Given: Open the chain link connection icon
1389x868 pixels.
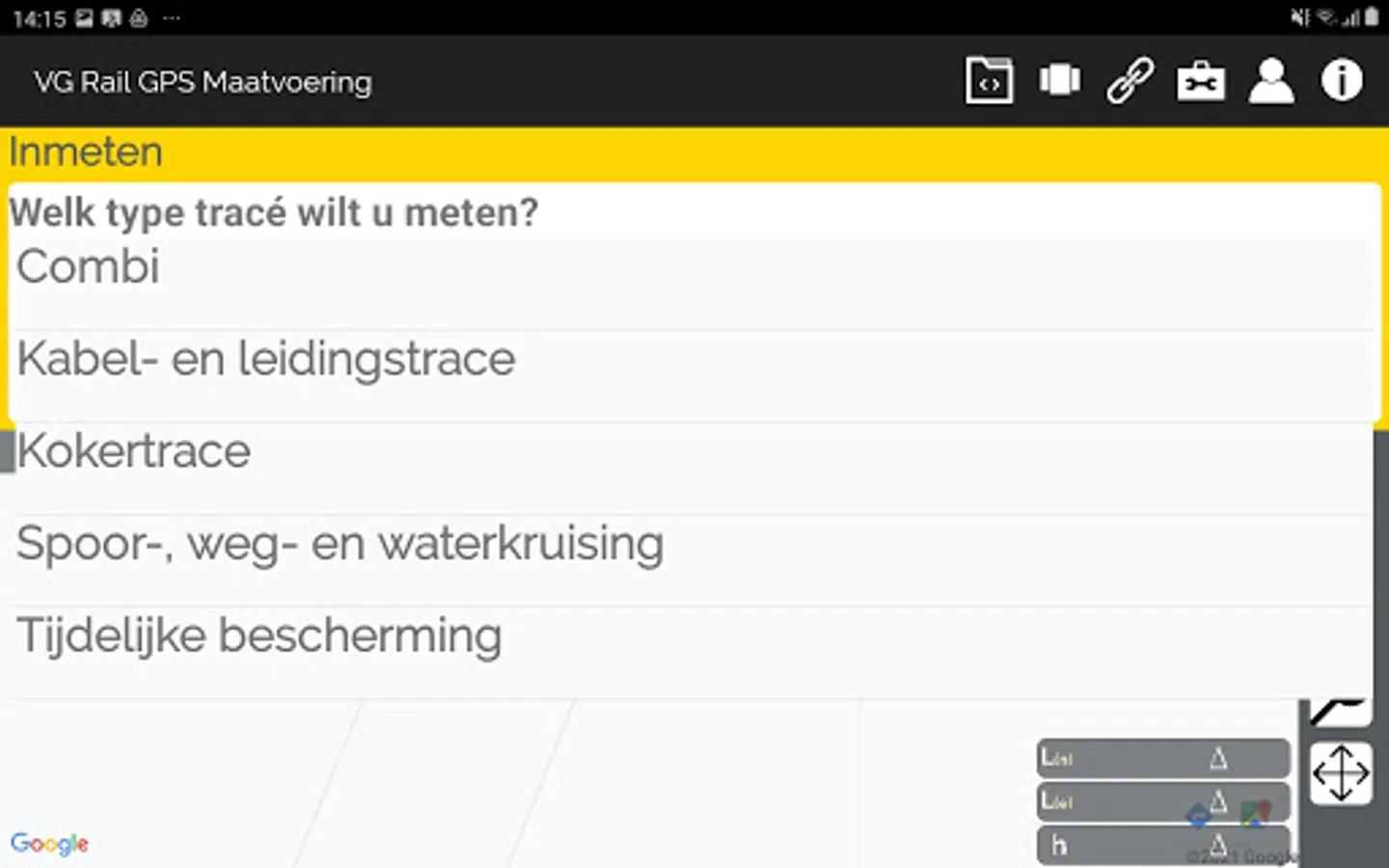Looking at the screenshot, I should coord(1130,81).
